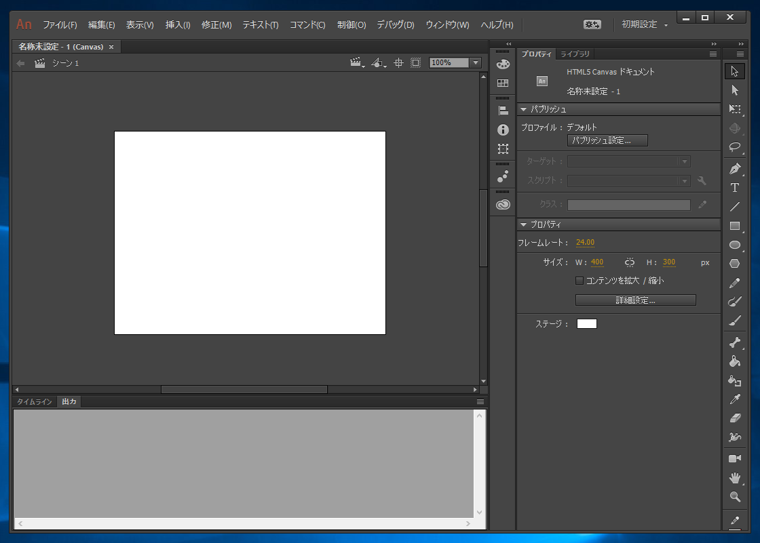
Task: Select the Text tool
Action: coord(735,188)
